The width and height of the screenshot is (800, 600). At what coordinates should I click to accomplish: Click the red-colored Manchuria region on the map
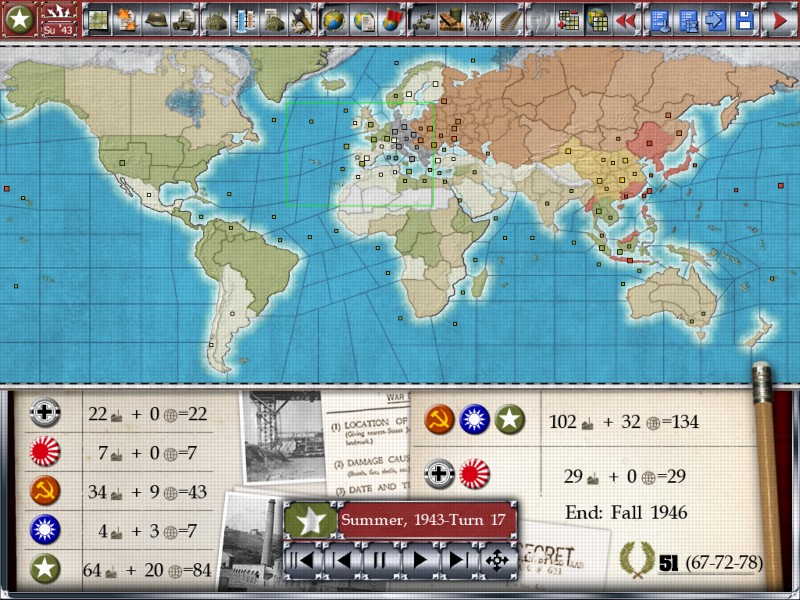tap(653, 139)
